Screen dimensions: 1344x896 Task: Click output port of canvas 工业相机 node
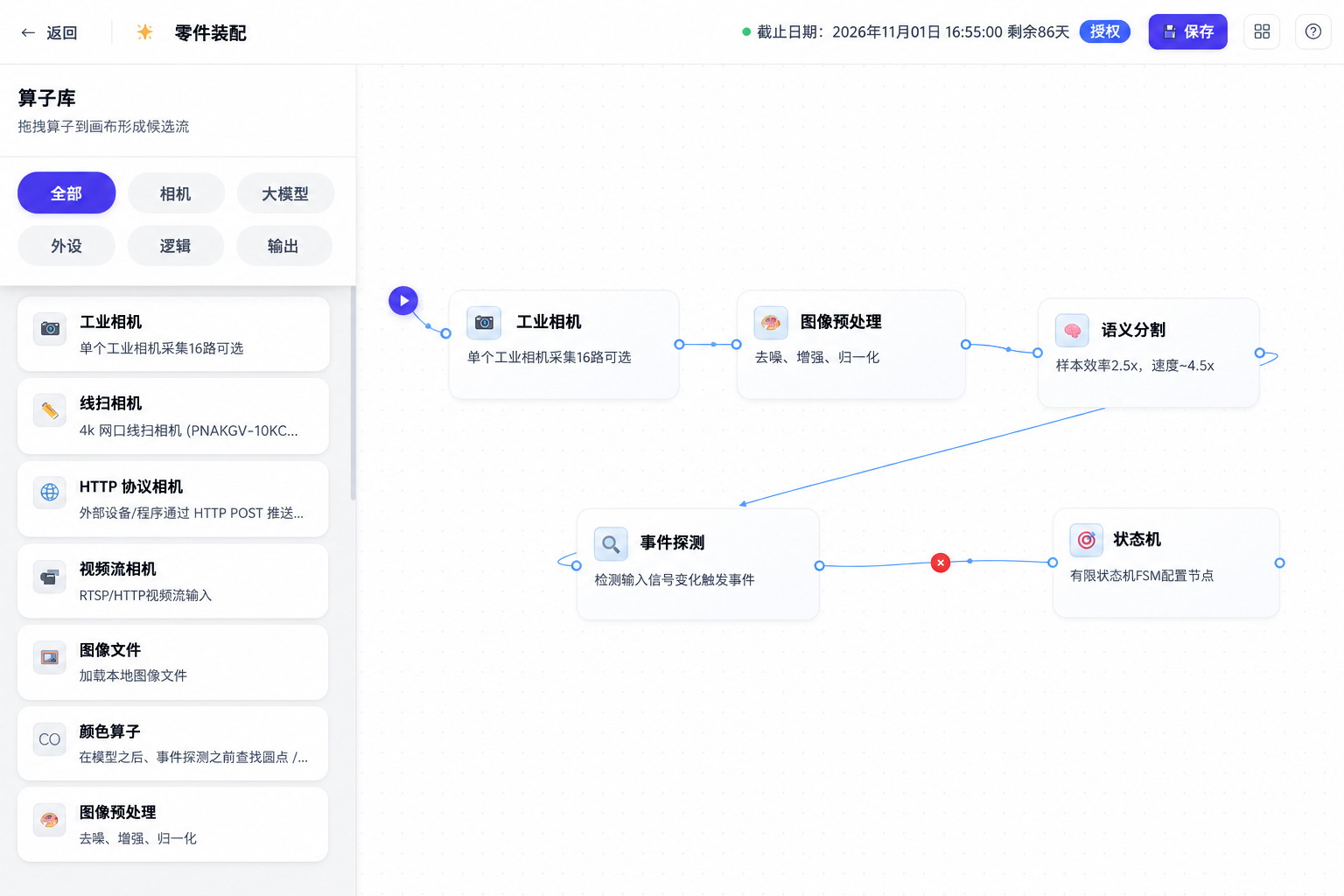679,345
